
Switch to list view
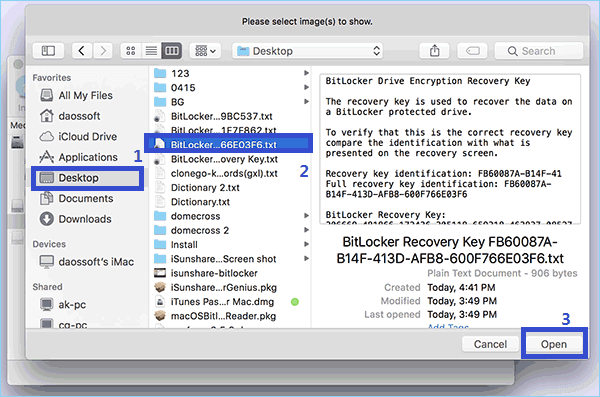[151, 51]
